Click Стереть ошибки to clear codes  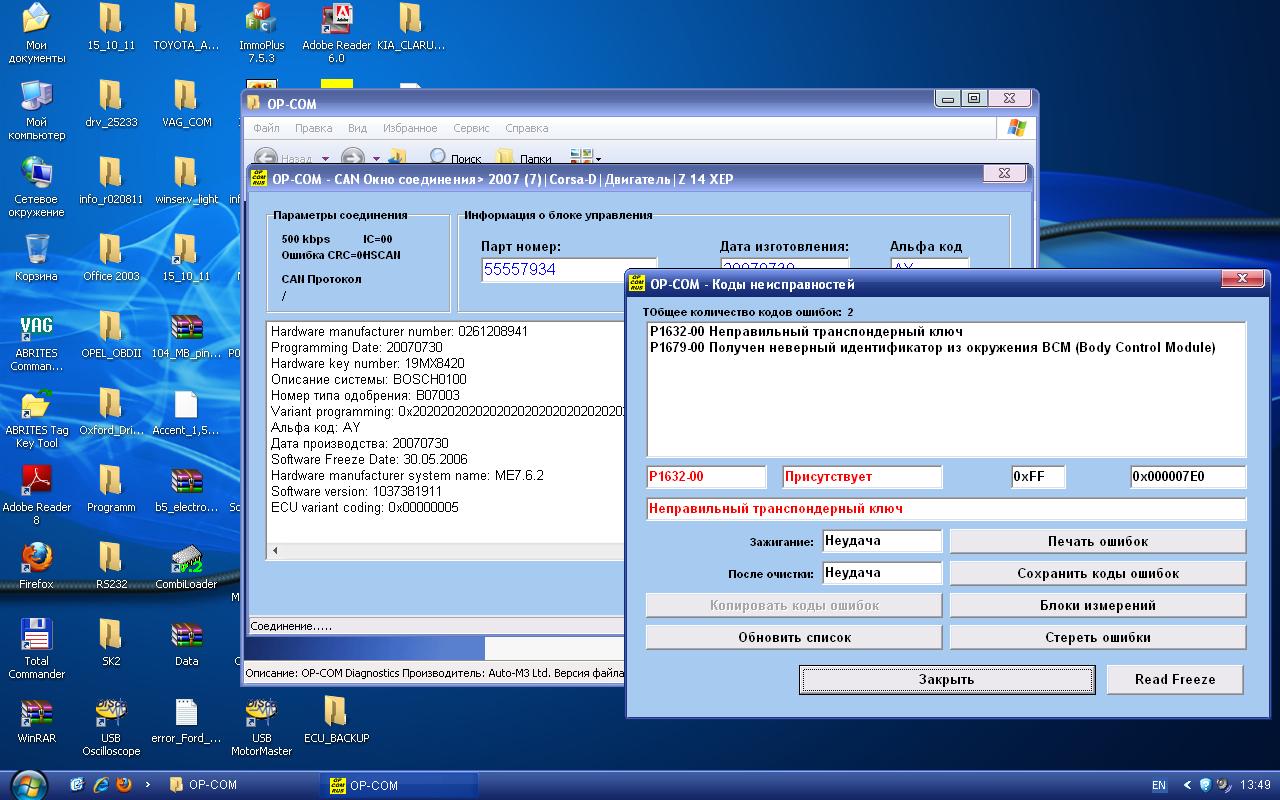point(1098,637)
